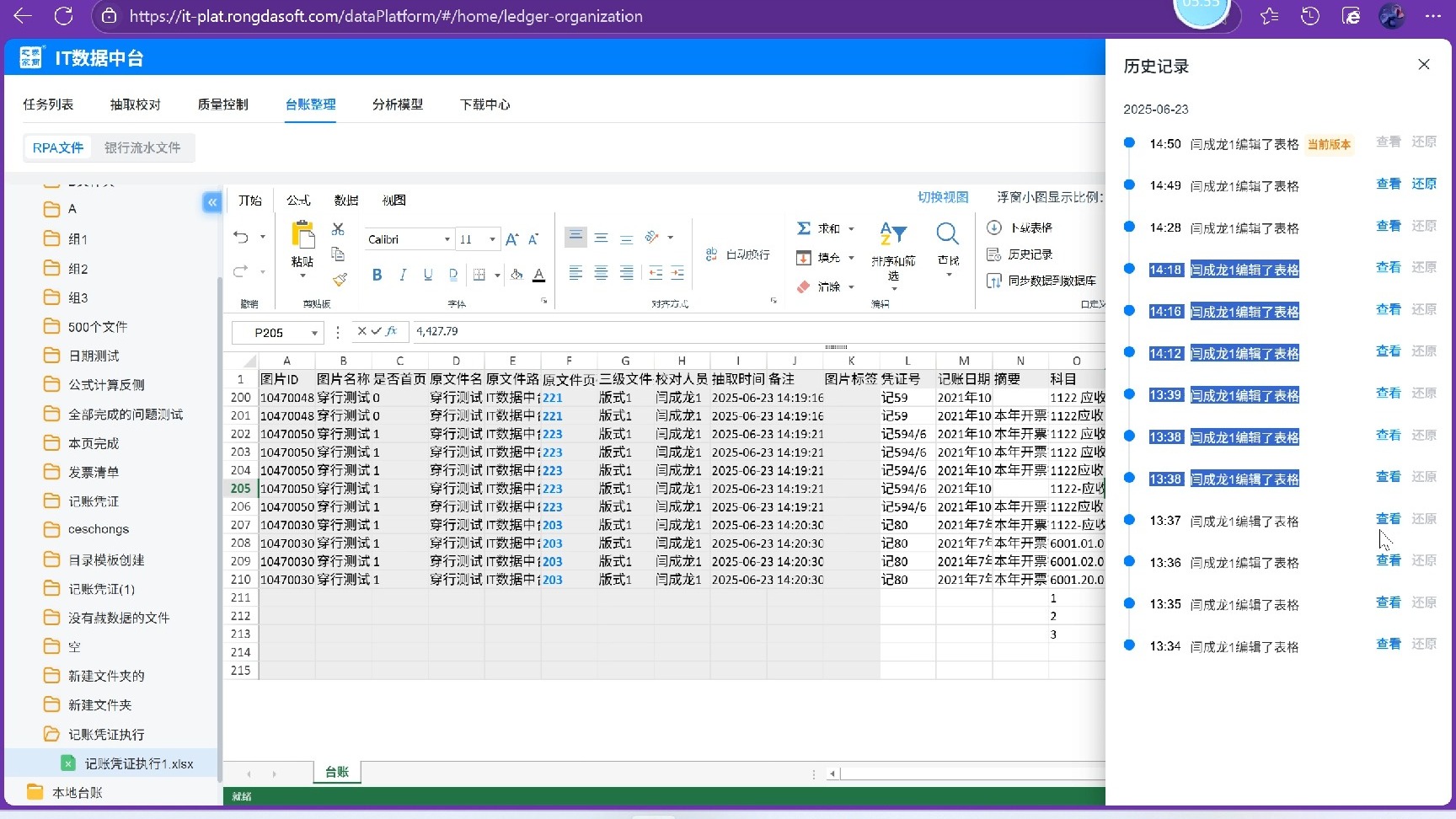Click the paste clipboard icon
This screenshot has height=819, width=1456.
click(302, 235)
